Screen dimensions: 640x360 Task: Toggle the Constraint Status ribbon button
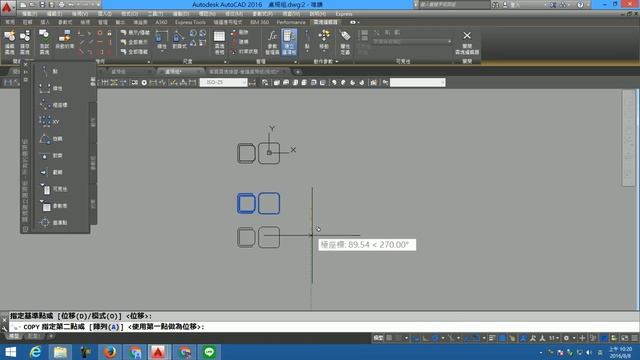[244, 51]
